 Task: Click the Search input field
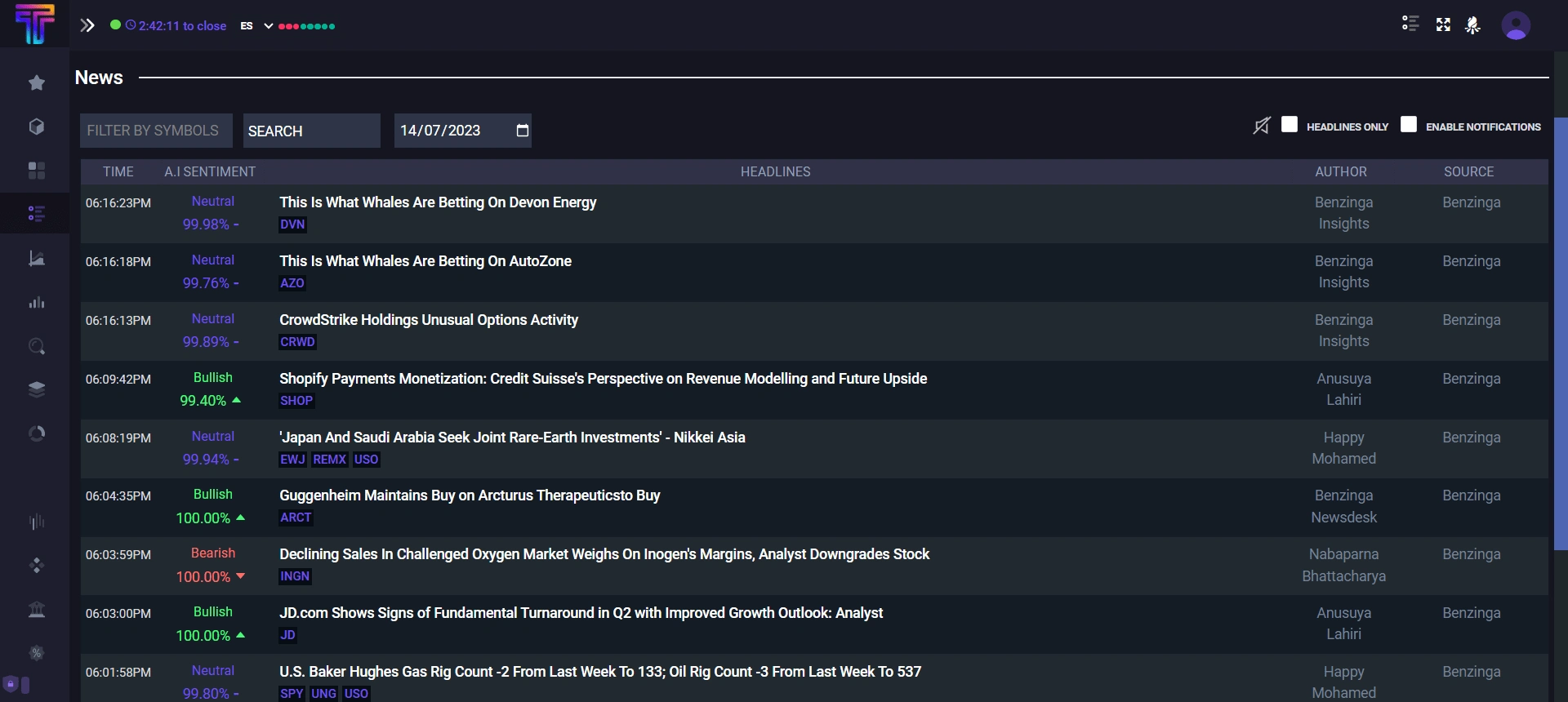click(312, 131)
